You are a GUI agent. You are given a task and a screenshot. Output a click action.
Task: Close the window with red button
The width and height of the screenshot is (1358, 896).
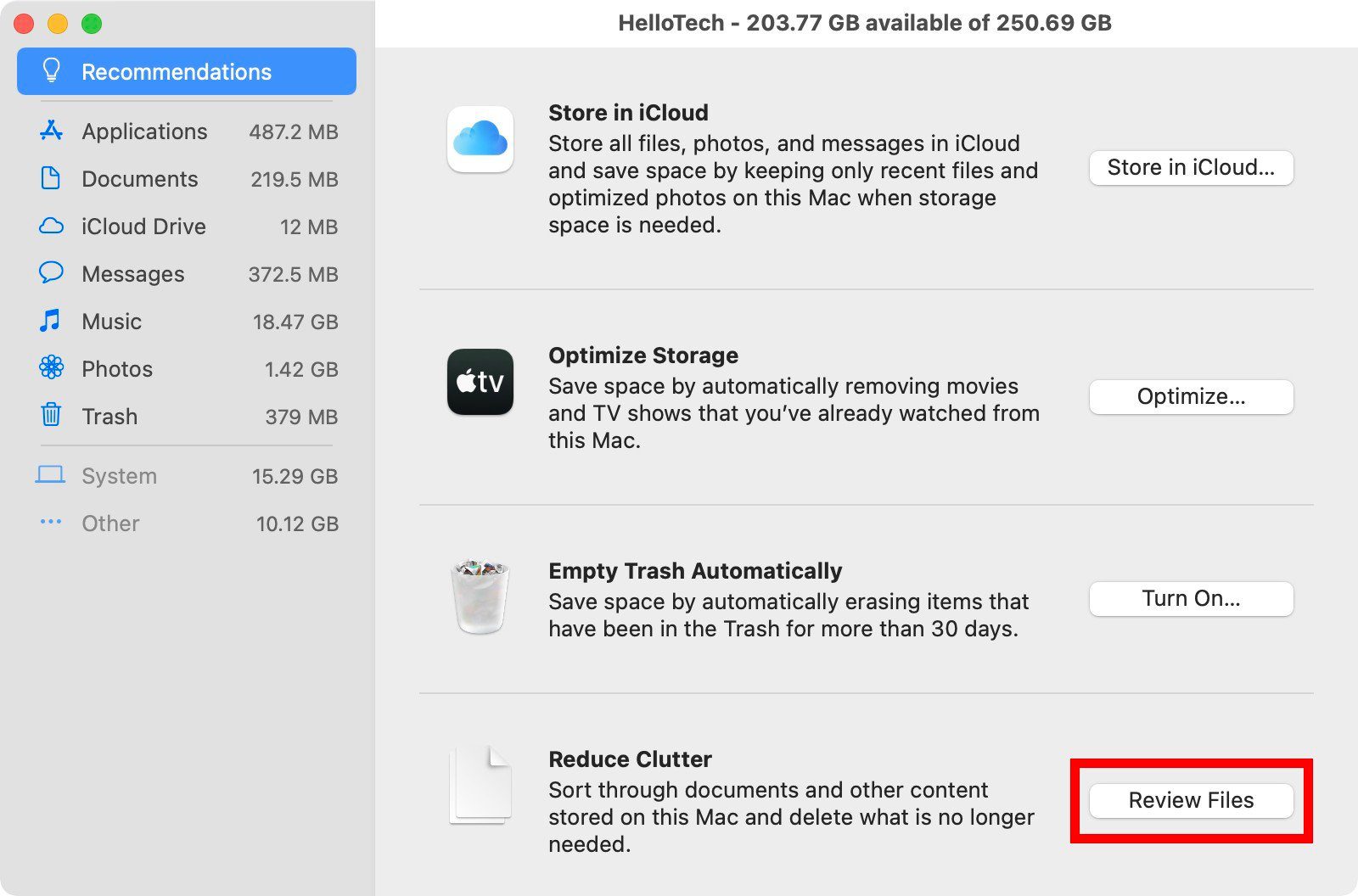pyautogui.click(x=24, y=24)
